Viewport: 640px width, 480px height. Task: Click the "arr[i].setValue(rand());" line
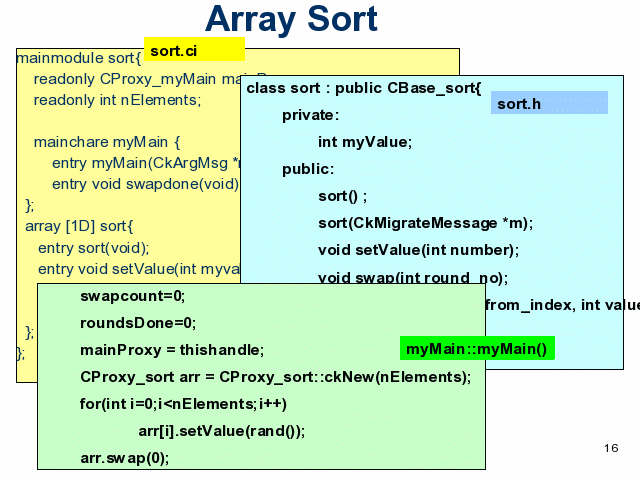[221, 431]
